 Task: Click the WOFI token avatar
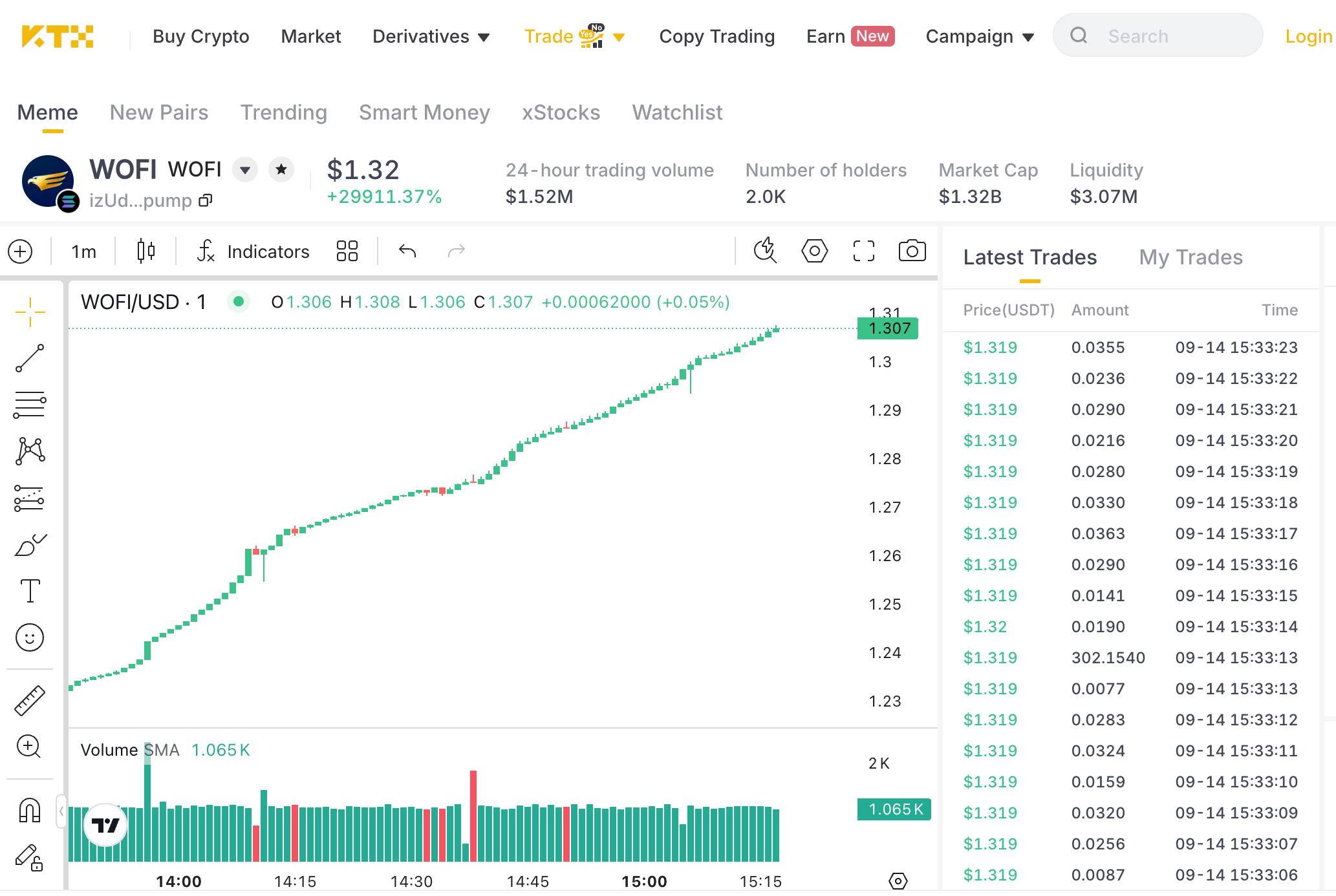(x=48, y=181)
